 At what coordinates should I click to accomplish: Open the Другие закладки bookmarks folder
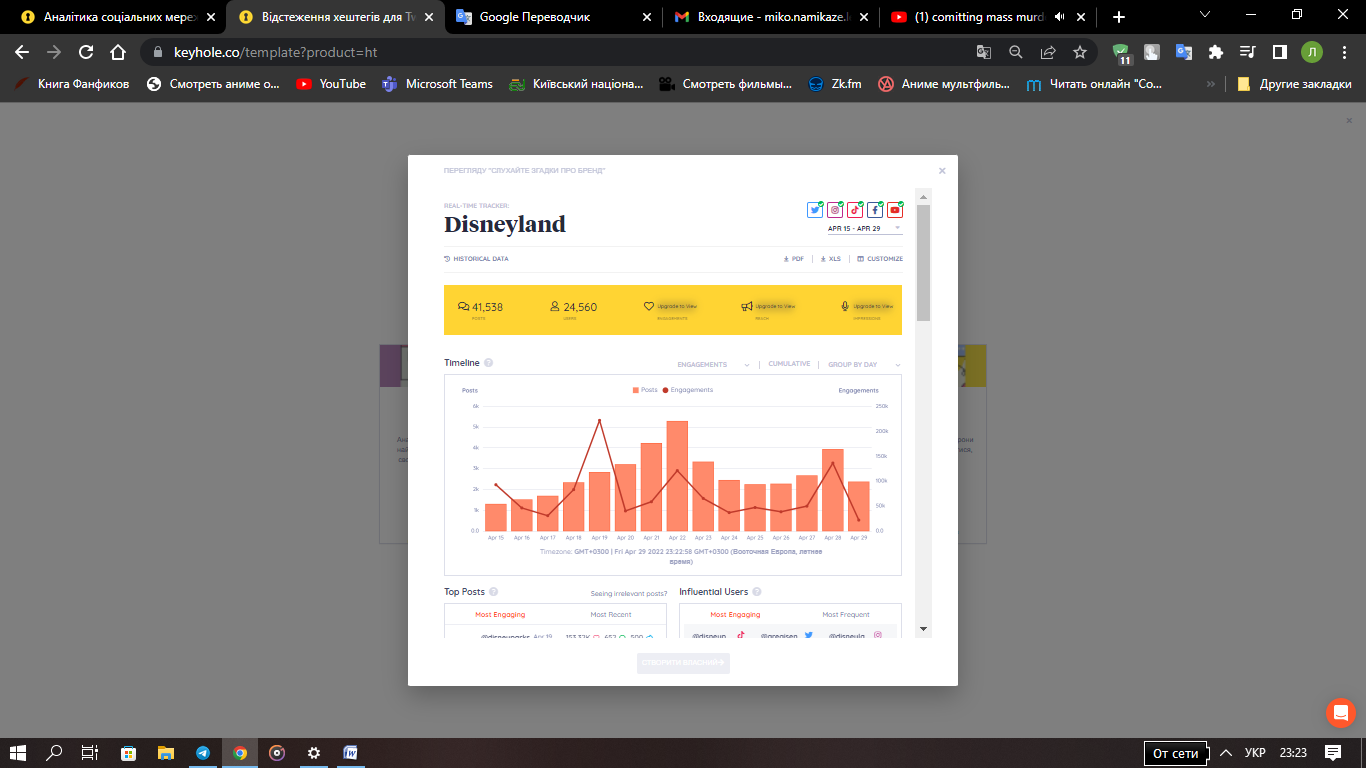coord(1294,84)
